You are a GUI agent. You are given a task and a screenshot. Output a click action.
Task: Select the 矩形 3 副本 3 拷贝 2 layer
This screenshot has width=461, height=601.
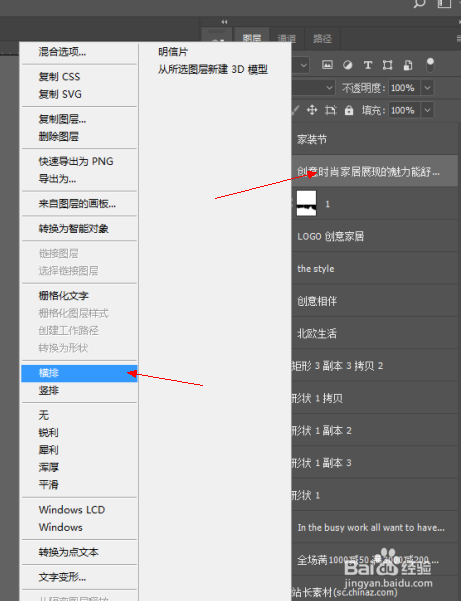tap(375, 366)
